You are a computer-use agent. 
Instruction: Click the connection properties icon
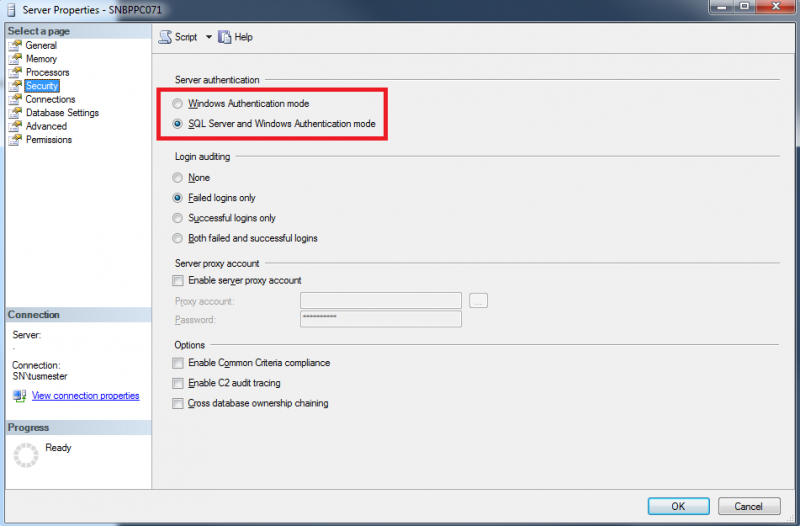[x=20, y=396]
